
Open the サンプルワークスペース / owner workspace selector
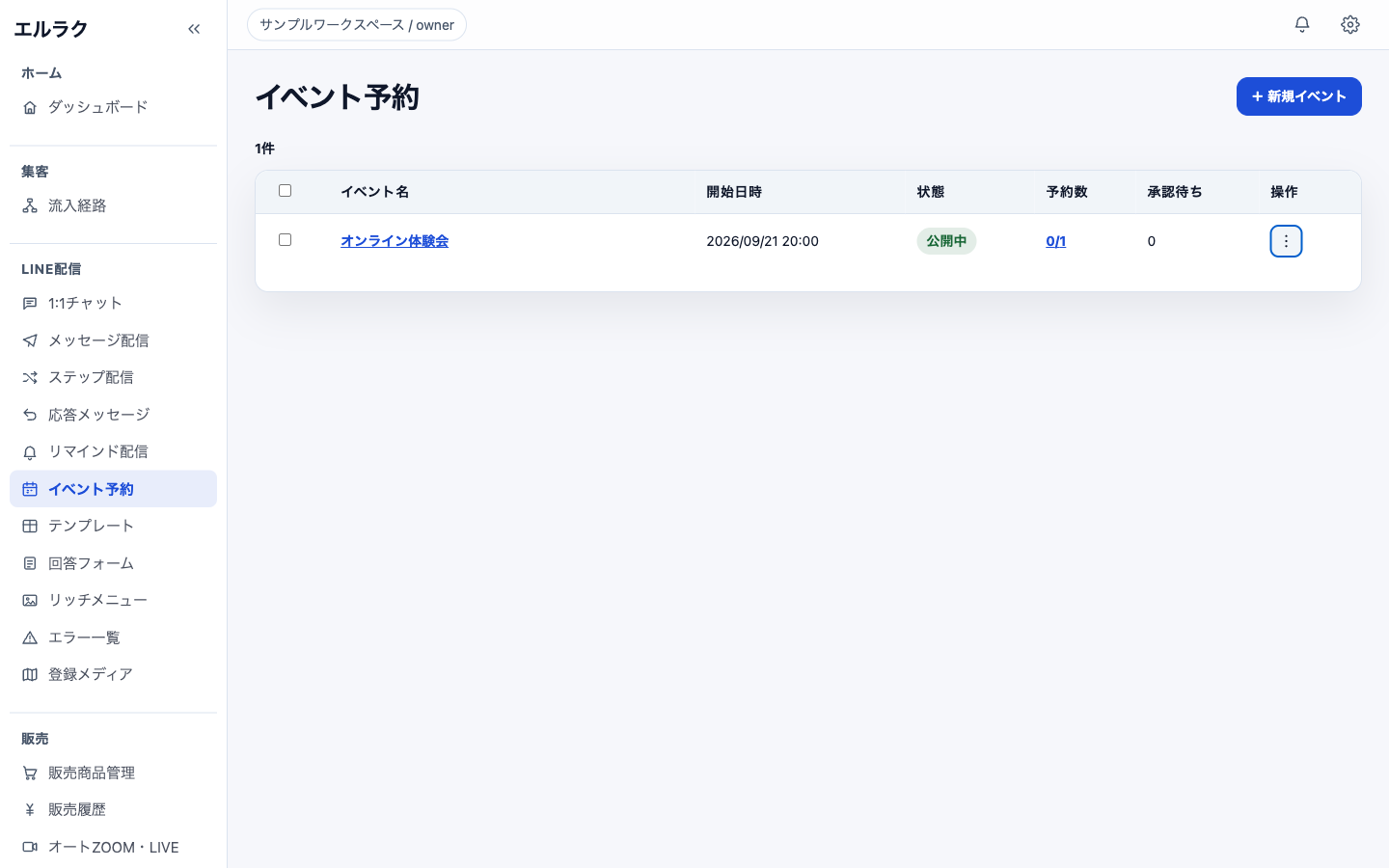[x=357, y=25]
